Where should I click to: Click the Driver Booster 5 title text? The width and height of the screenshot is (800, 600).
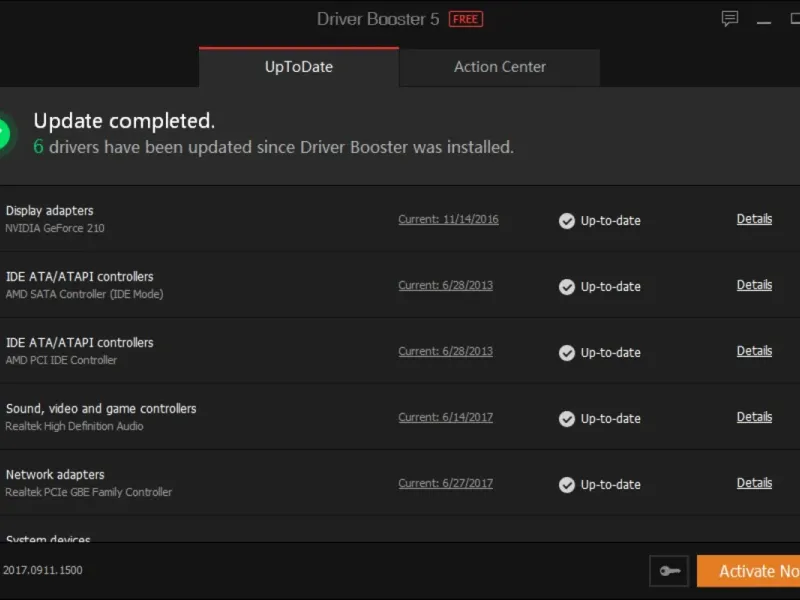coord(378,19)
